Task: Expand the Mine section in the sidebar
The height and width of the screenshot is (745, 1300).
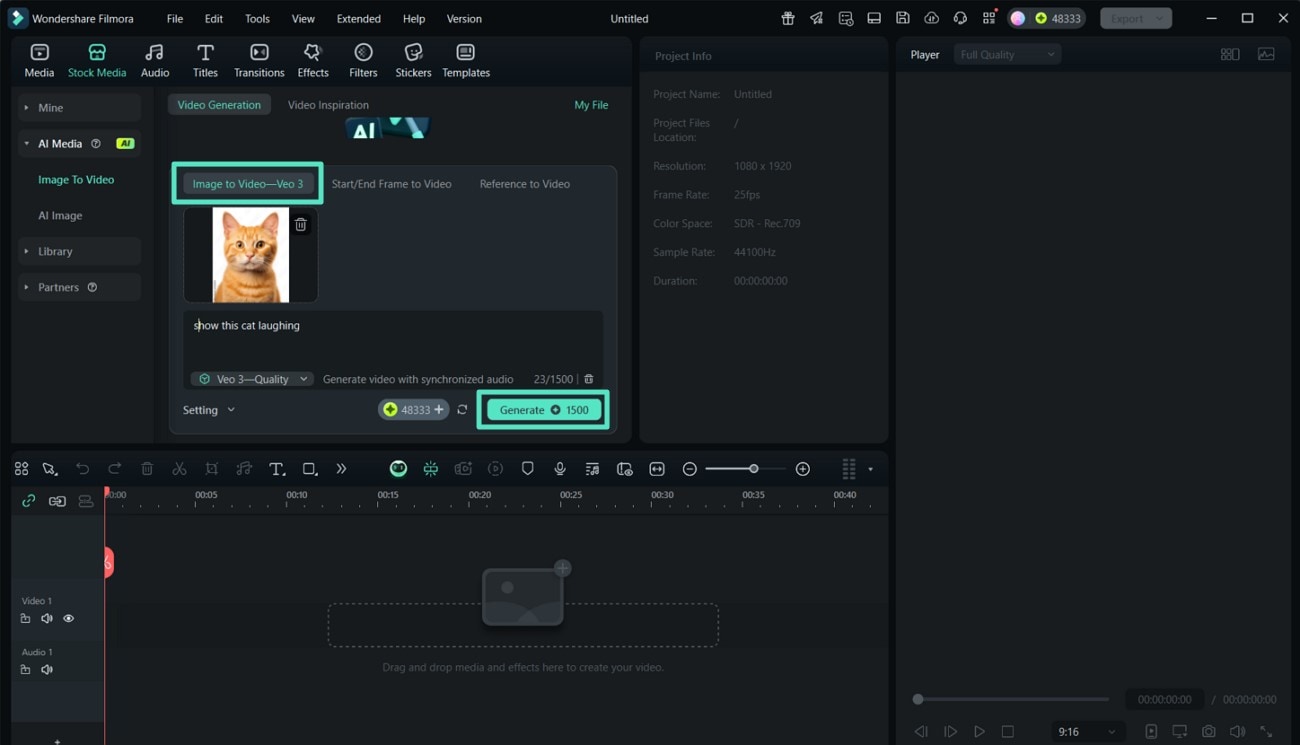Action: (x=80, y=107)
